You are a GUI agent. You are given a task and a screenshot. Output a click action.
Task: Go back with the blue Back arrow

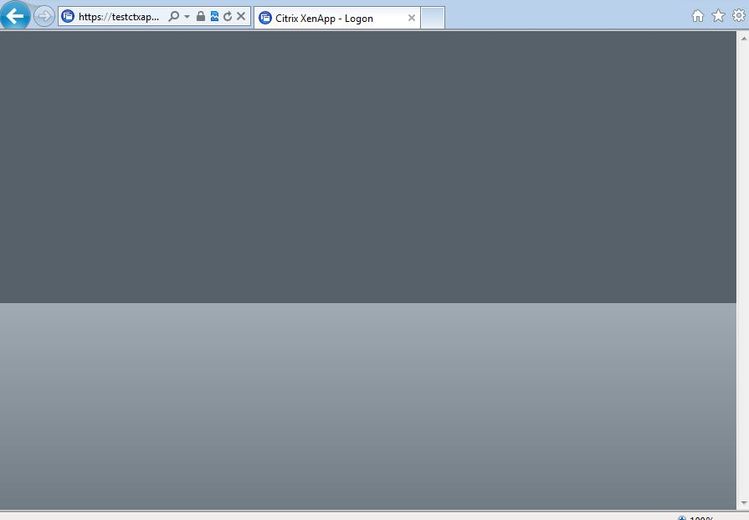tap(15, 16)
